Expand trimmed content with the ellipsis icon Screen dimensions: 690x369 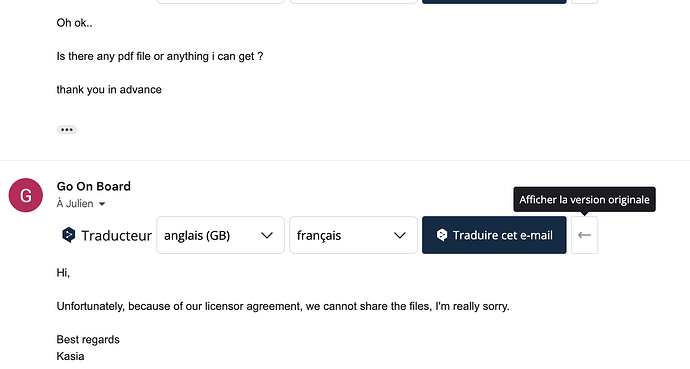pyautogui.click(x=66, y=130)
